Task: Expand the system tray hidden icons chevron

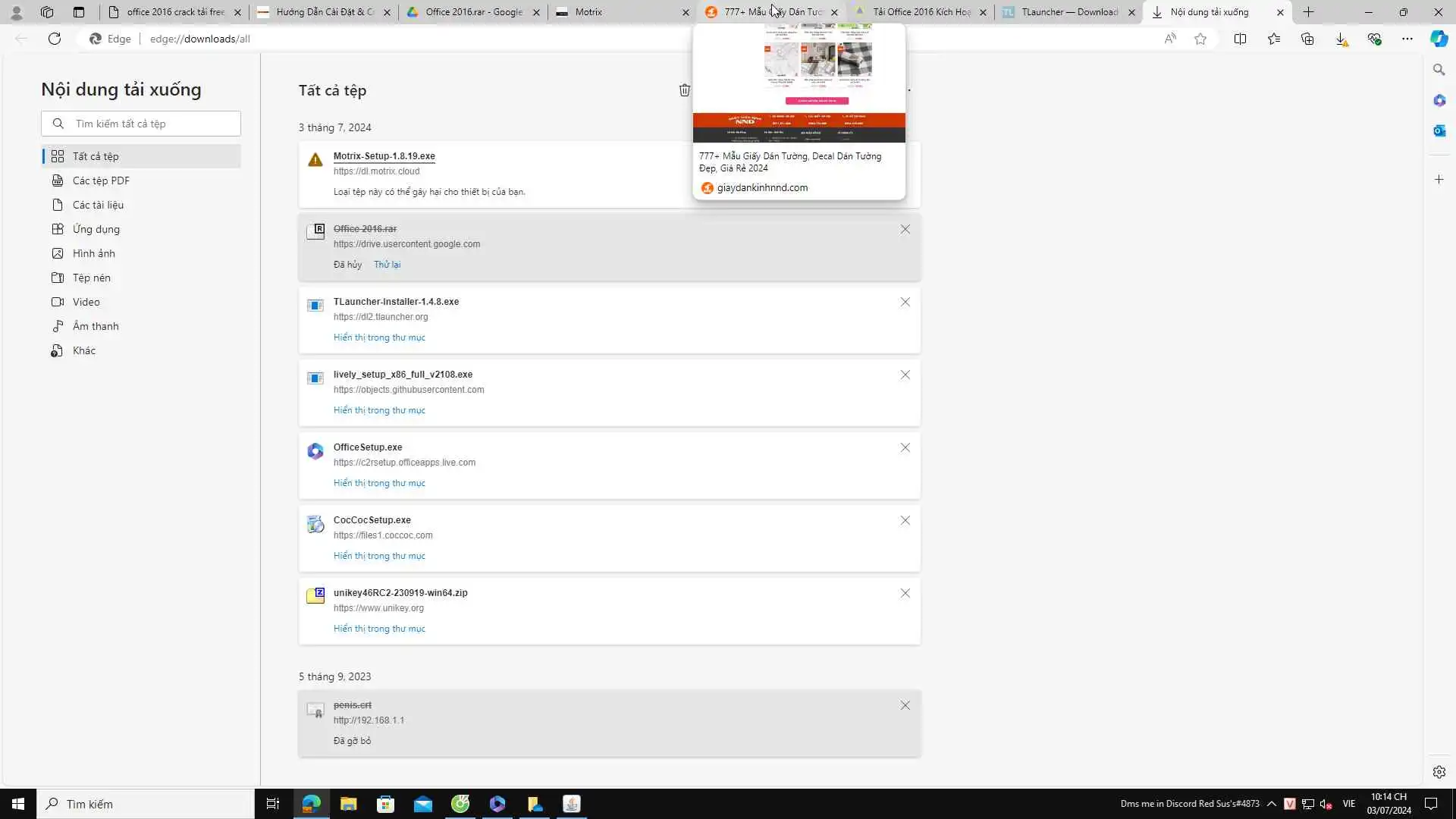Action: pos(1272,804)
